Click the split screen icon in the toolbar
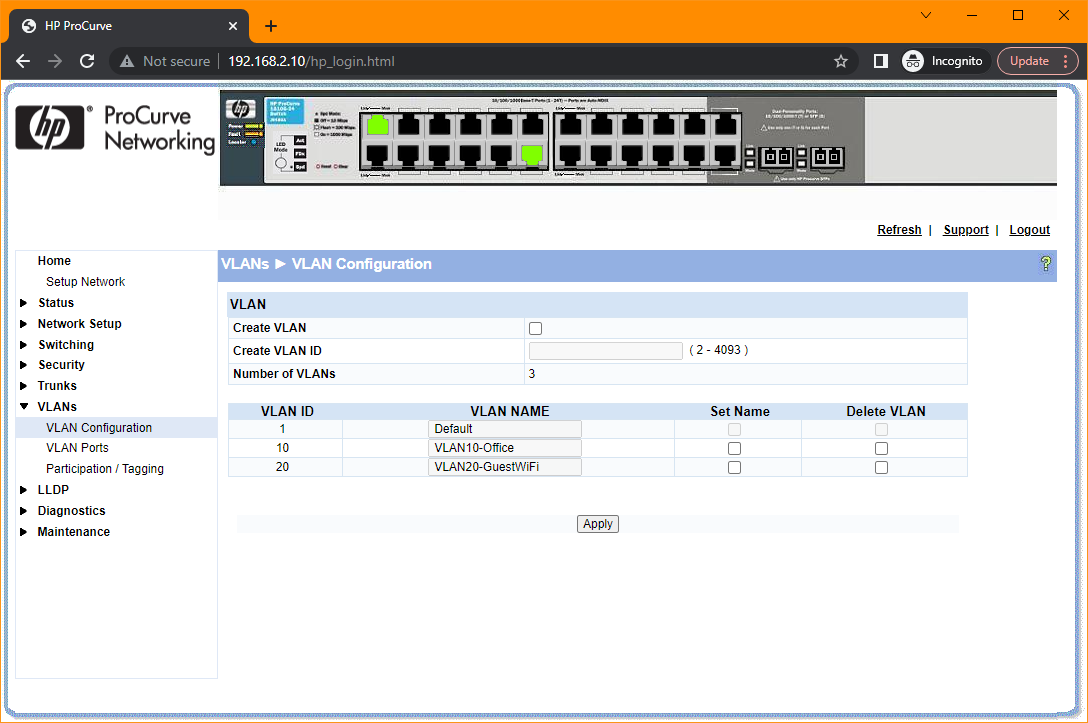This screenshot has height=723, width=1088. point(879,60)
